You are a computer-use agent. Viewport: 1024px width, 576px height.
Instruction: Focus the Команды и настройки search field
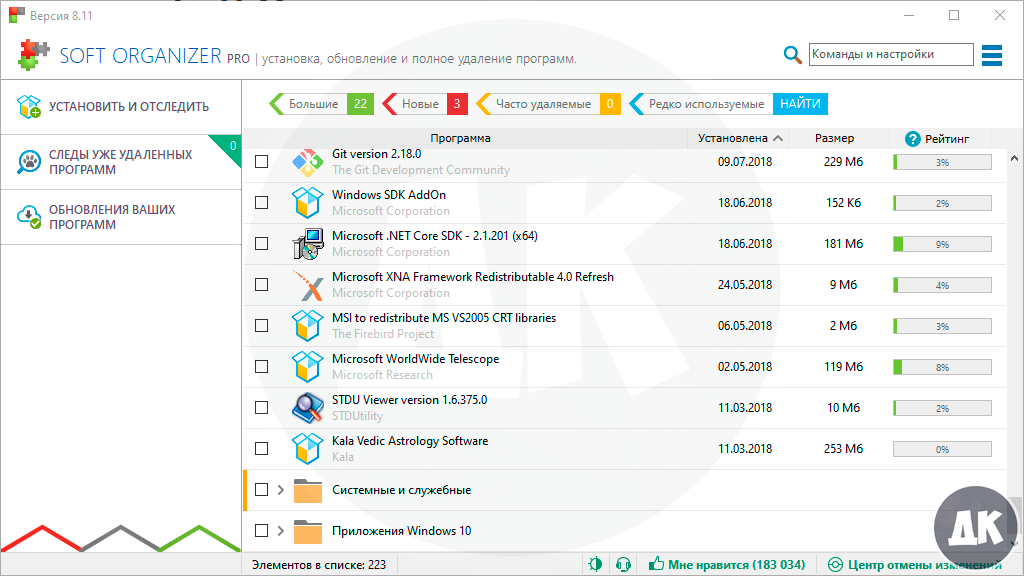tap(891, 54)
